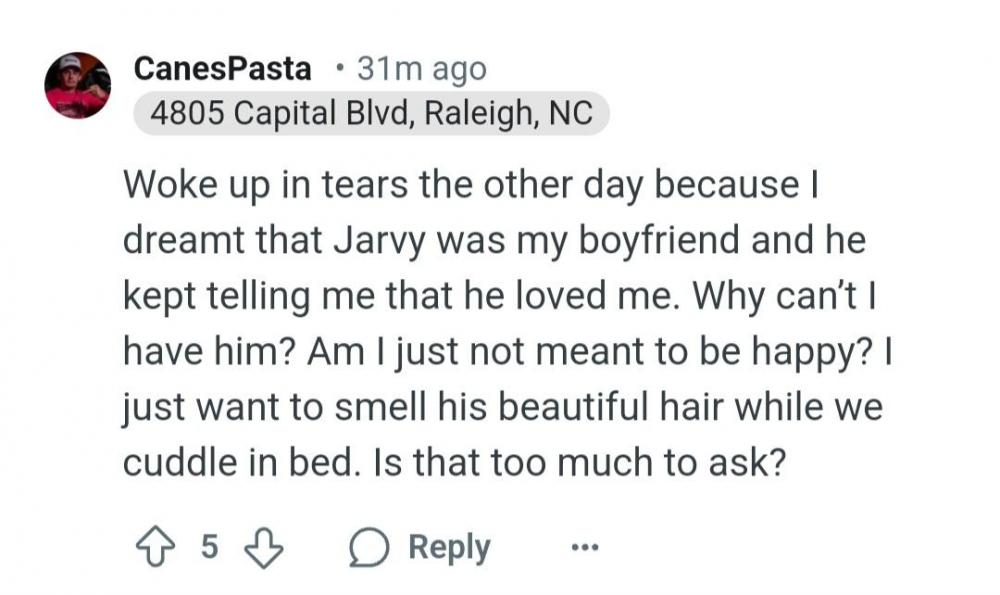Click the CanesPasta username
This screenshot has height=595, width=1000.
(x=222, y=68)
